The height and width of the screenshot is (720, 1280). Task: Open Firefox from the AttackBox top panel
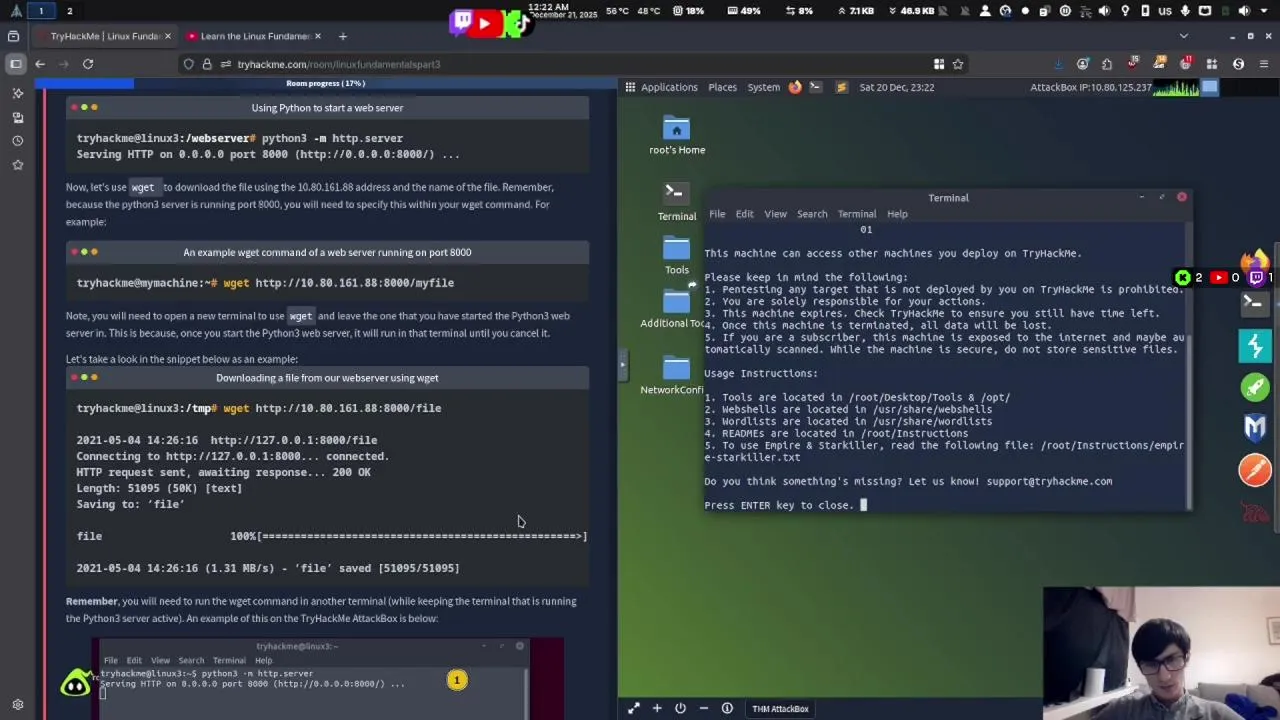pyautogui.click(x=795, y=87)
